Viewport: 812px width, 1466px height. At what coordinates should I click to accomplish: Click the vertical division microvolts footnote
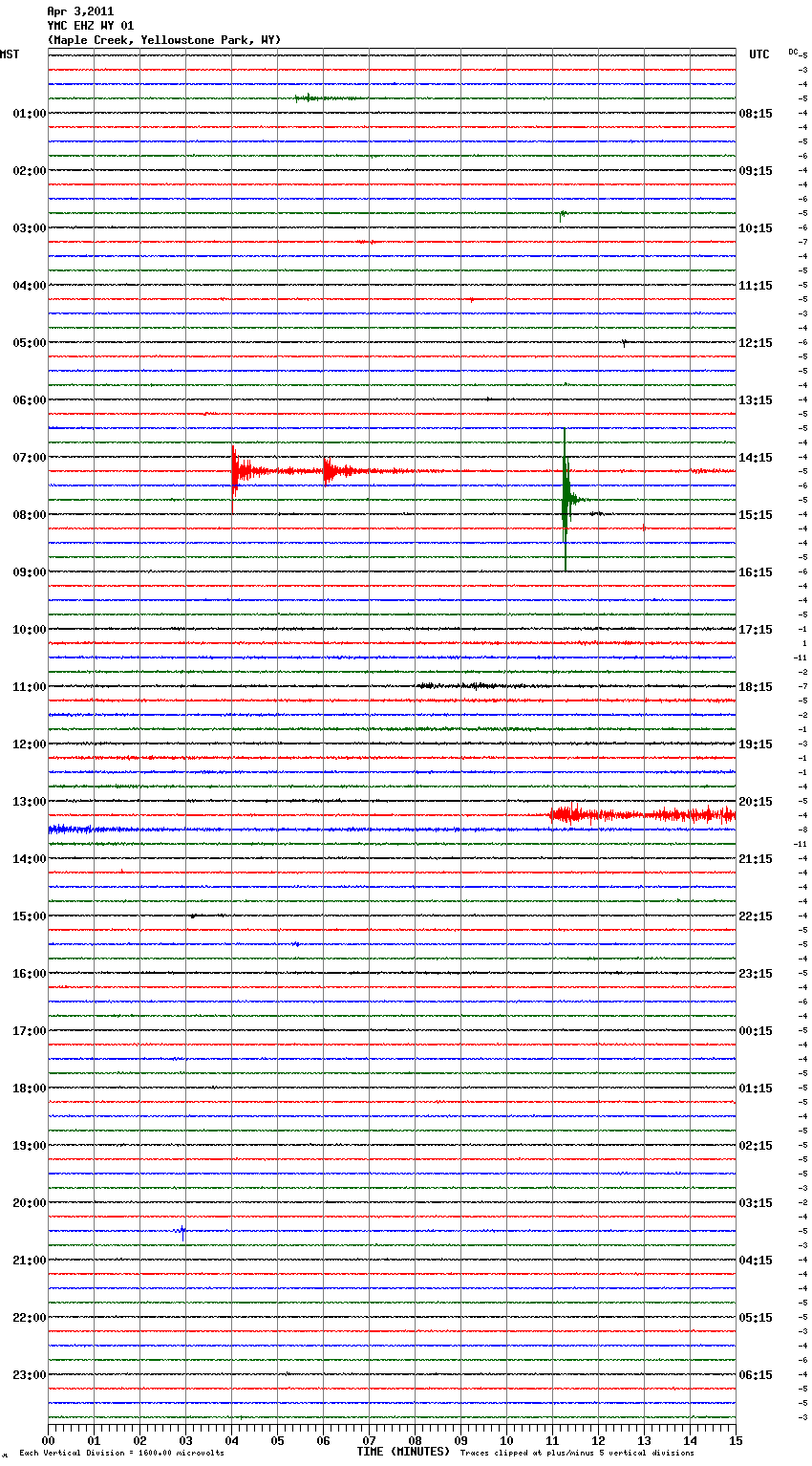(x=121, y=1454)
